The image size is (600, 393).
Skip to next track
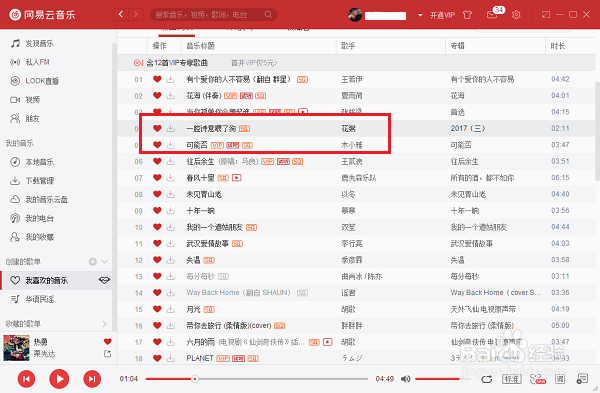(92, 379)
